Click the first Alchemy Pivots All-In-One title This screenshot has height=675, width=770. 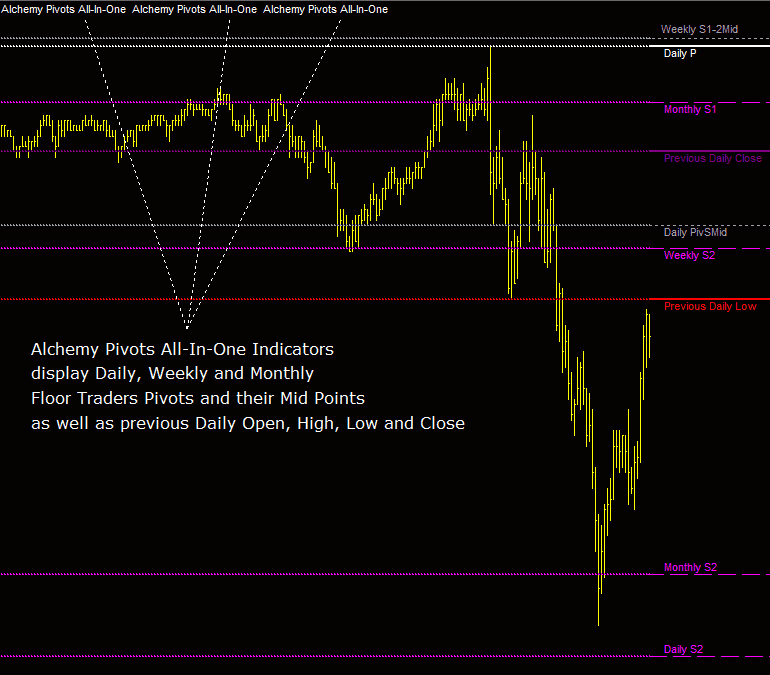point(63,9)
